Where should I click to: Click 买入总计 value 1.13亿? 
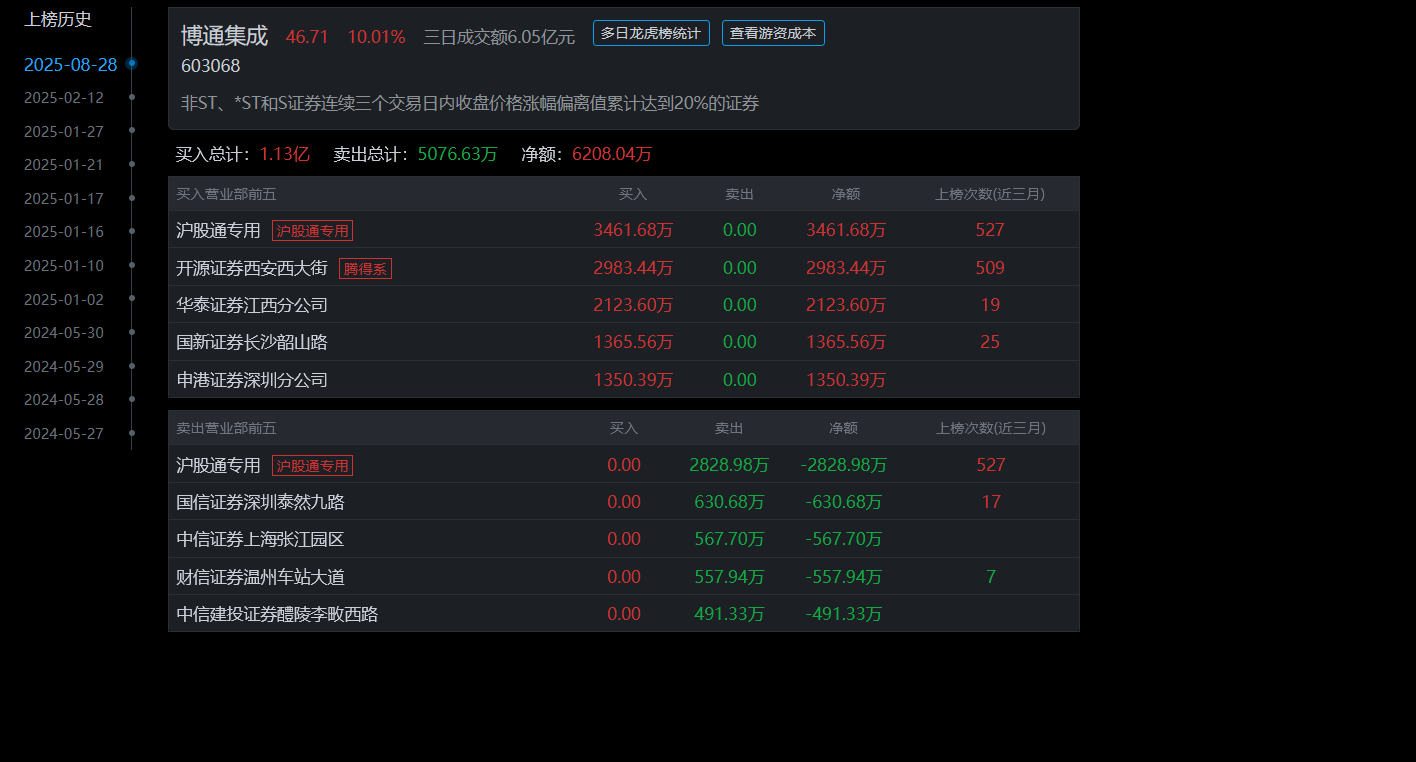tap(284, 155)
